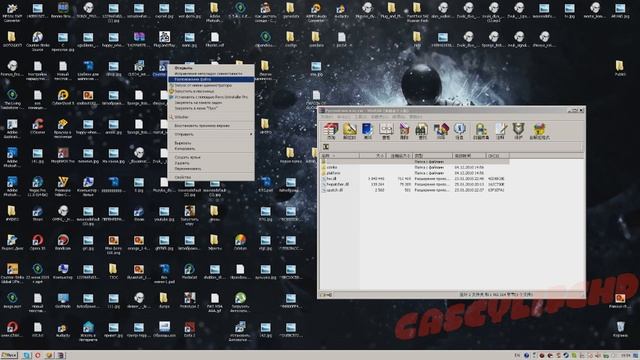Click the Add button in WinRAR toolbar
The height and width of the screenshot is (360, 640).
pos(331,131)
